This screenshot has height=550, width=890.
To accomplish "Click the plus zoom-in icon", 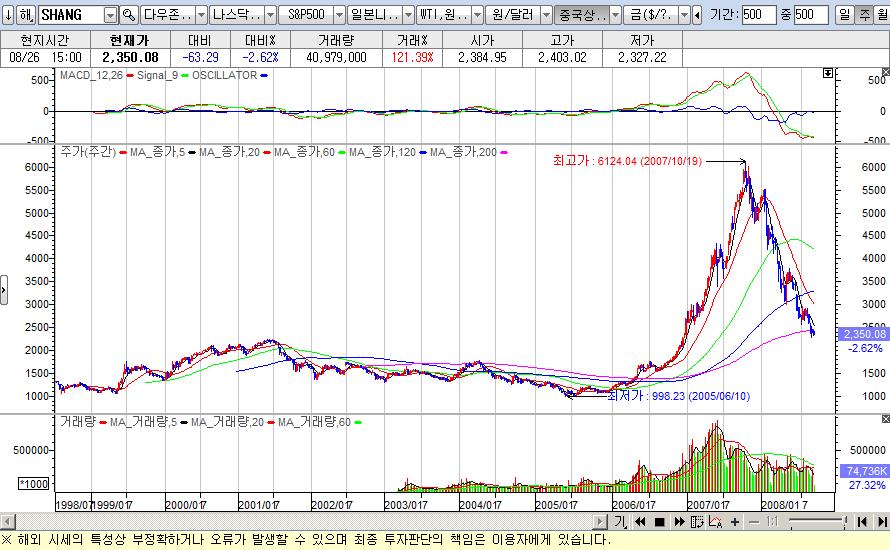I will tap(737, 521).
